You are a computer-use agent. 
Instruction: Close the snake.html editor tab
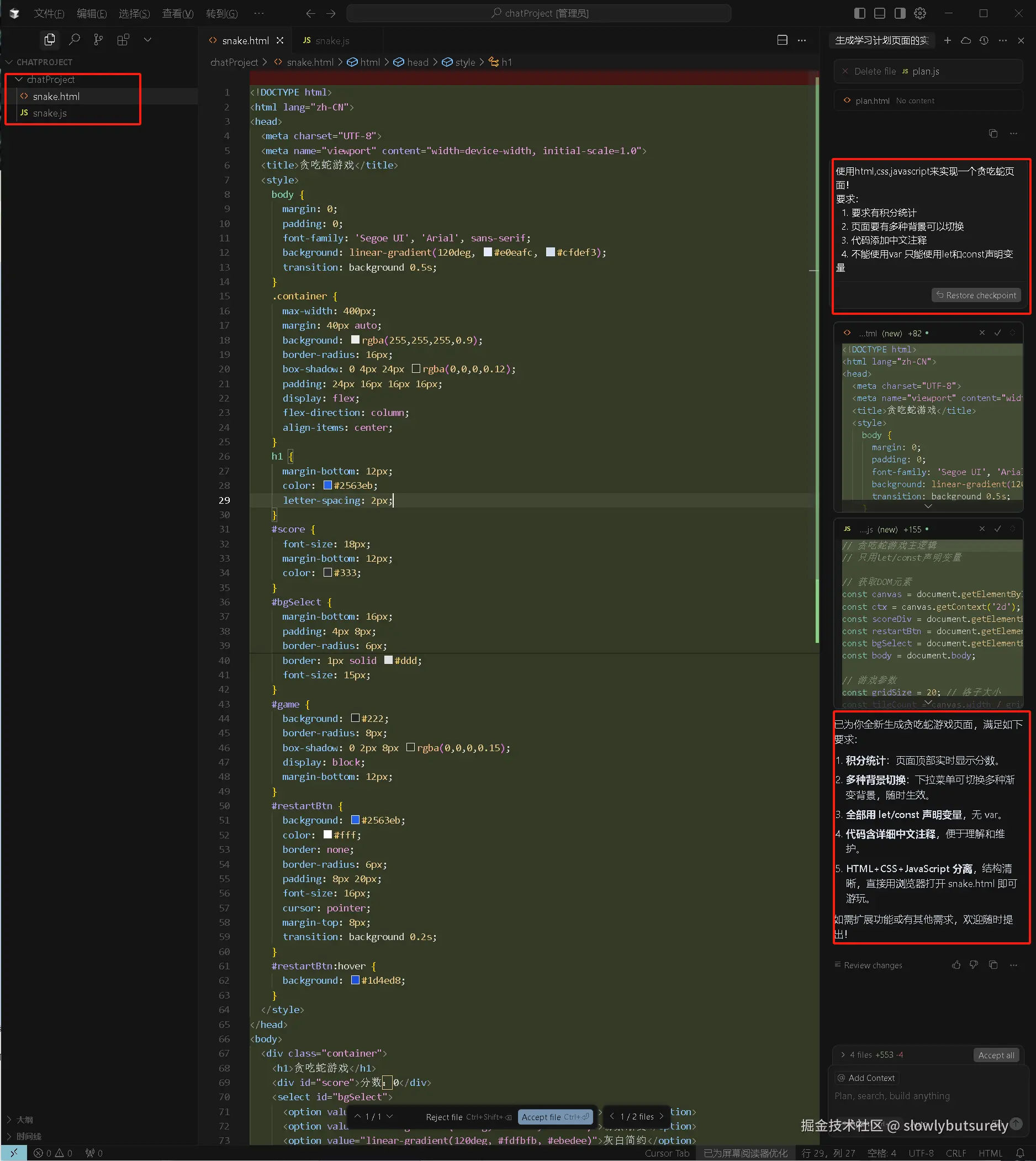click(280, 40)
